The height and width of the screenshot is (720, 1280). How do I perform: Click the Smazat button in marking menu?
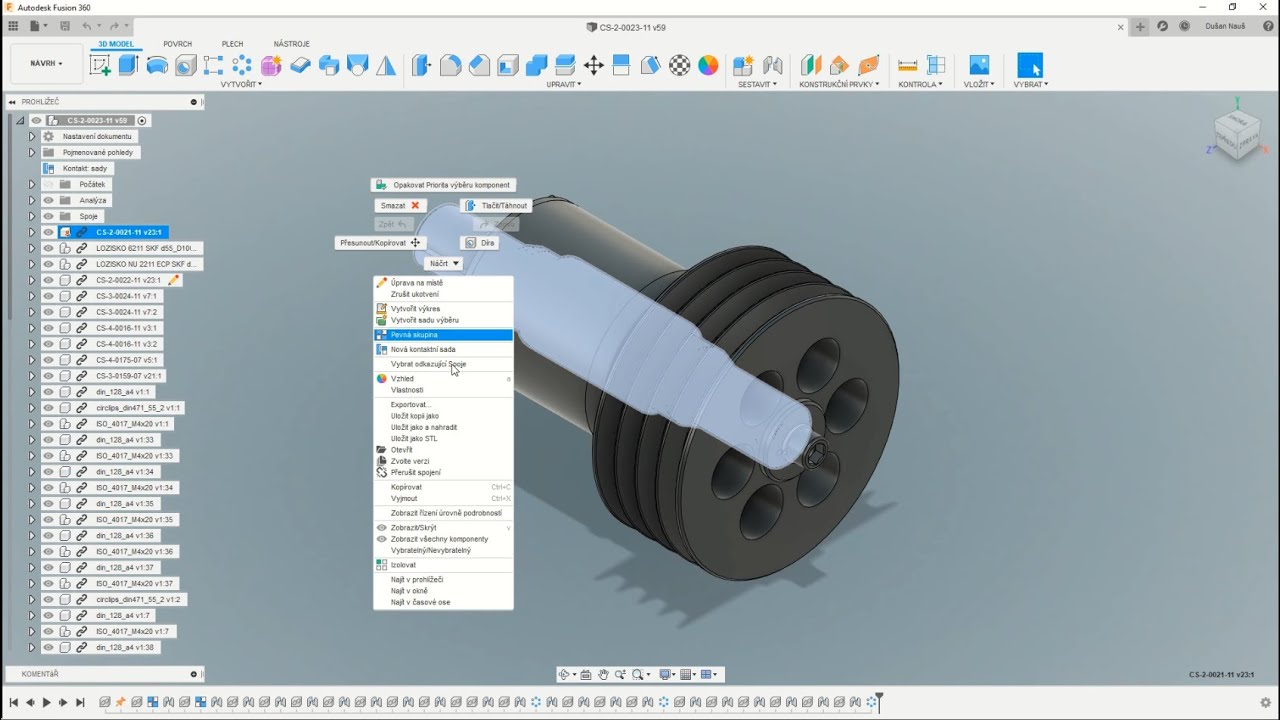pos(400,205)
